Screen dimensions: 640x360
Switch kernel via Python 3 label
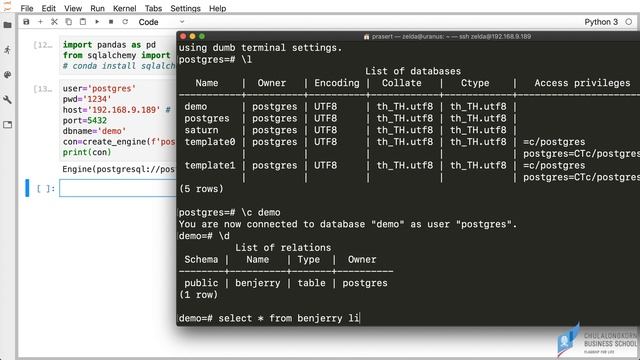pyautogui.click(x=601, y=22)
